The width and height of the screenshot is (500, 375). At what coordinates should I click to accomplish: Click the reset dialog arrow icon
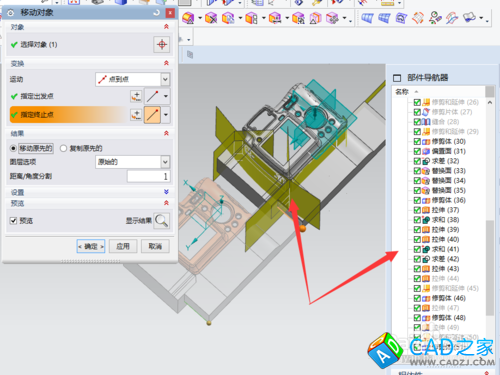(157, 13)
